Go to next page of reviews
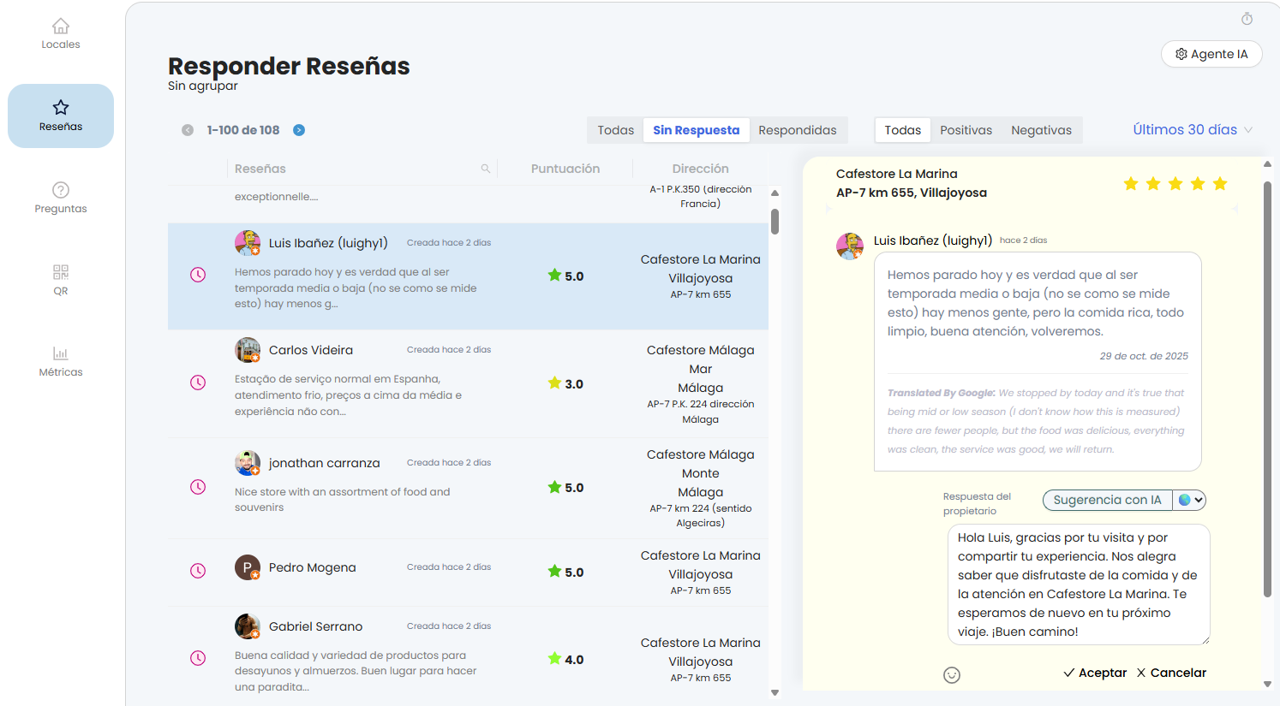 click(299, 130)
